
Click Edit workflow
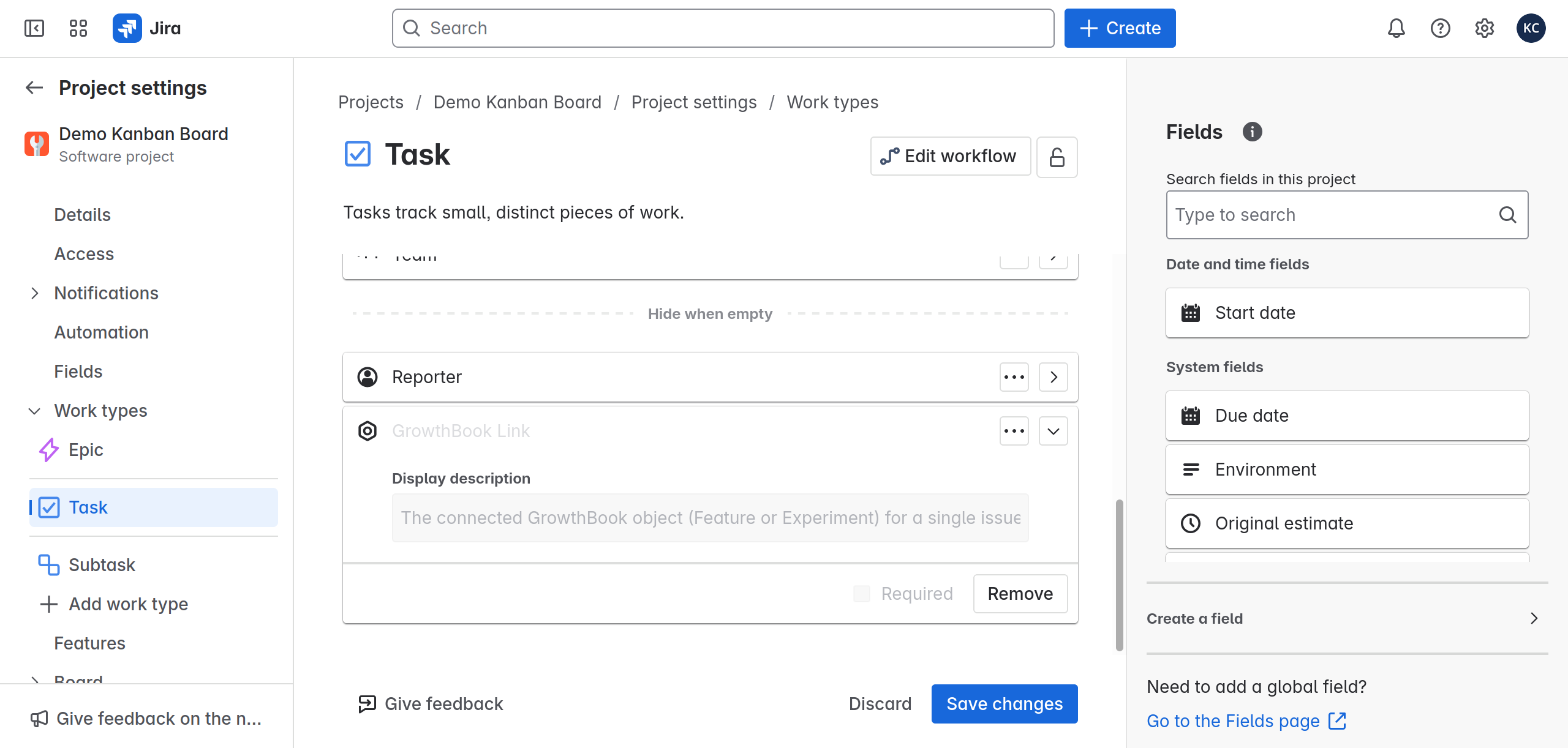click(x=951, y=157)
